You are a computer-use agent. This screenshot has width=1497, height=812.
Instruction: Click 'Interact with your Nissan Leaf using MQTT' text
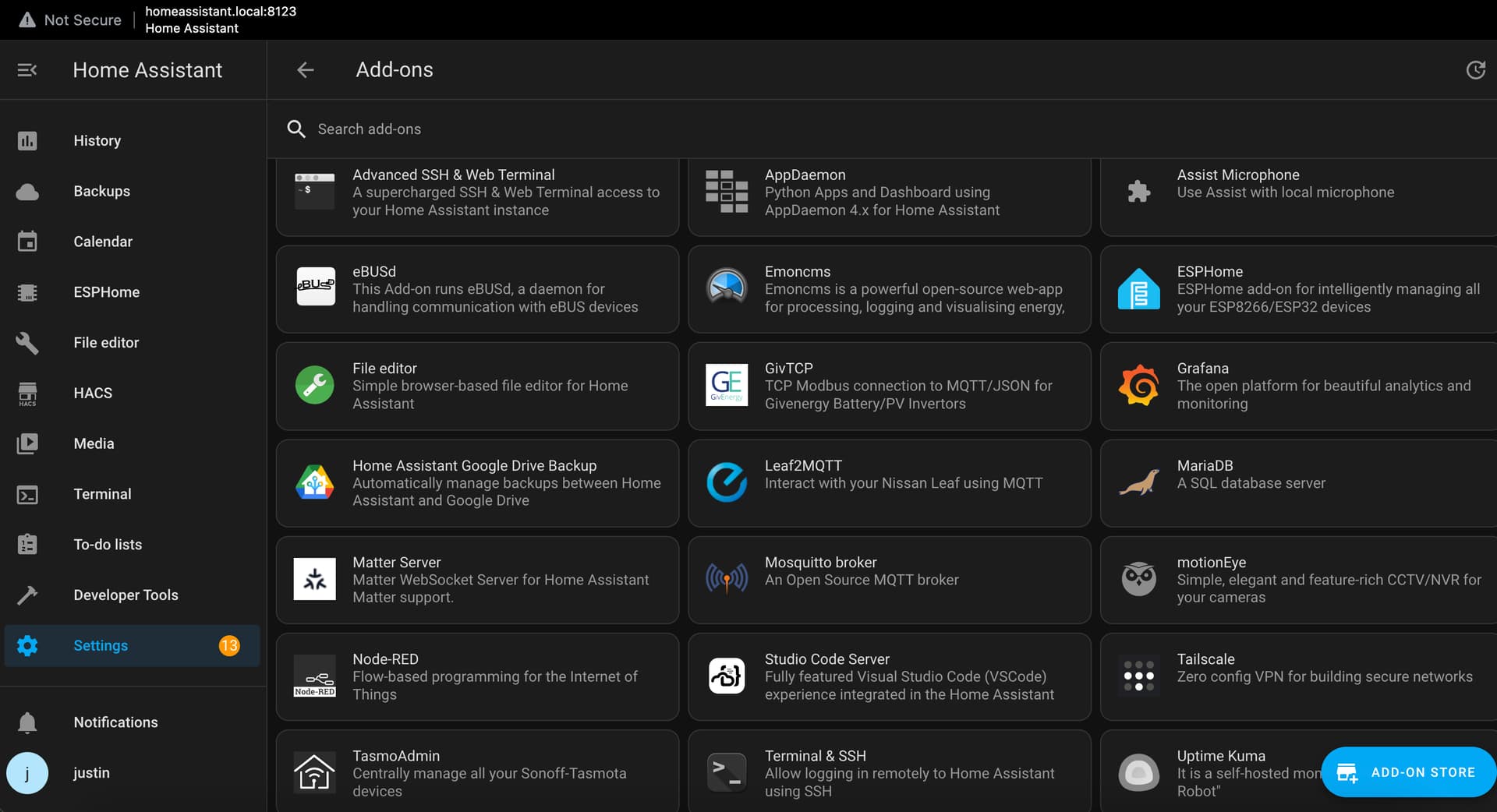coord(904,483)
